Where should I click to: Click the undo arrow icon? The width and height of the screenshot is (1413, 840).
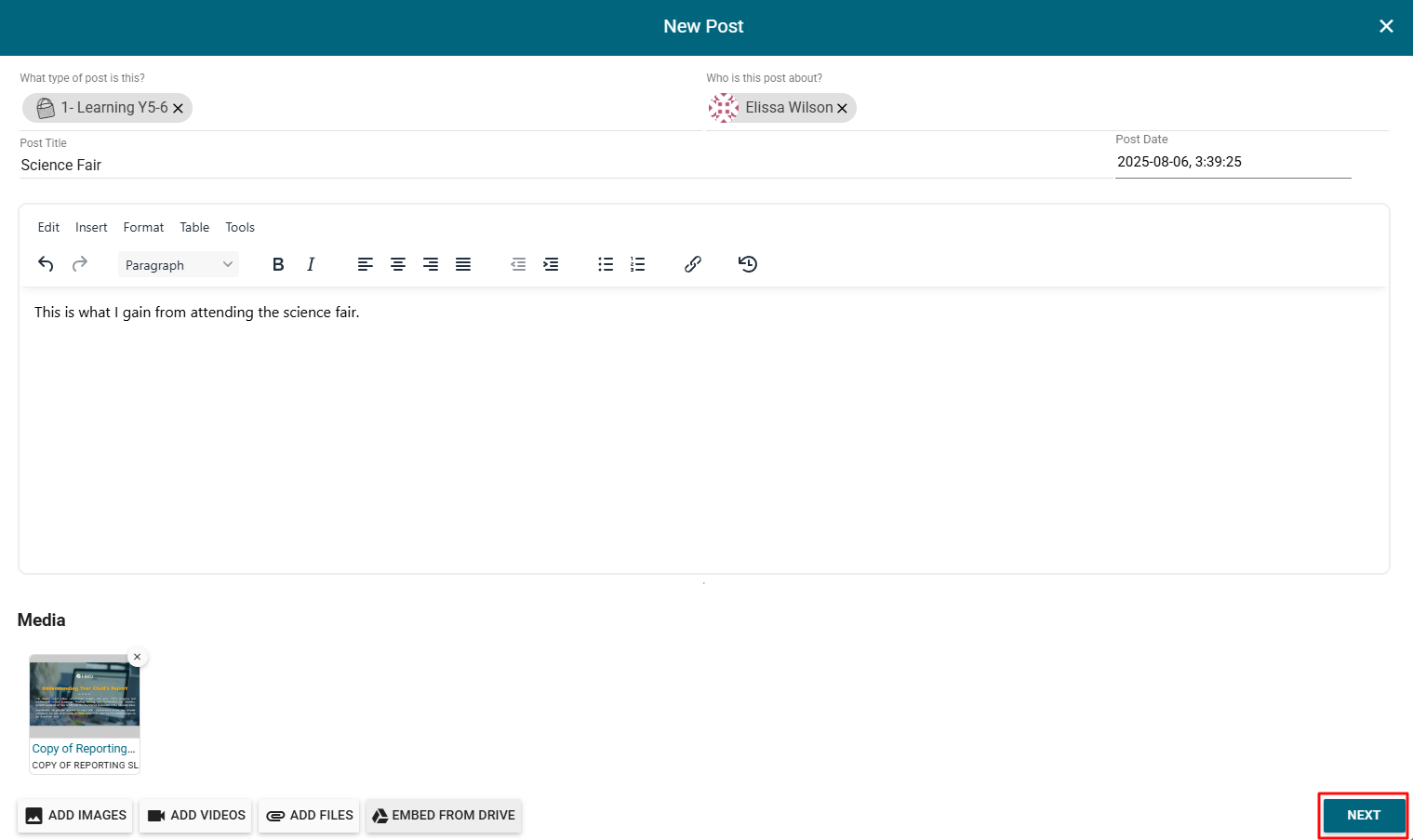pyautogui.click(x=46, y=264)
